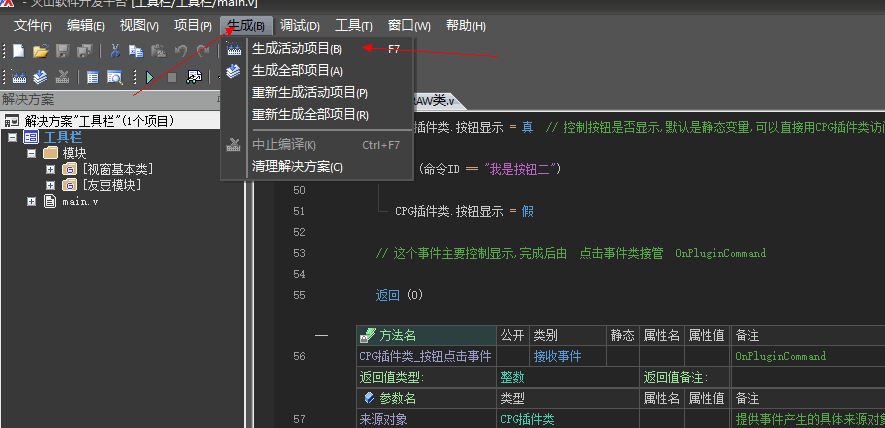Expand the [视窗基本类] module node

(50, 169)
